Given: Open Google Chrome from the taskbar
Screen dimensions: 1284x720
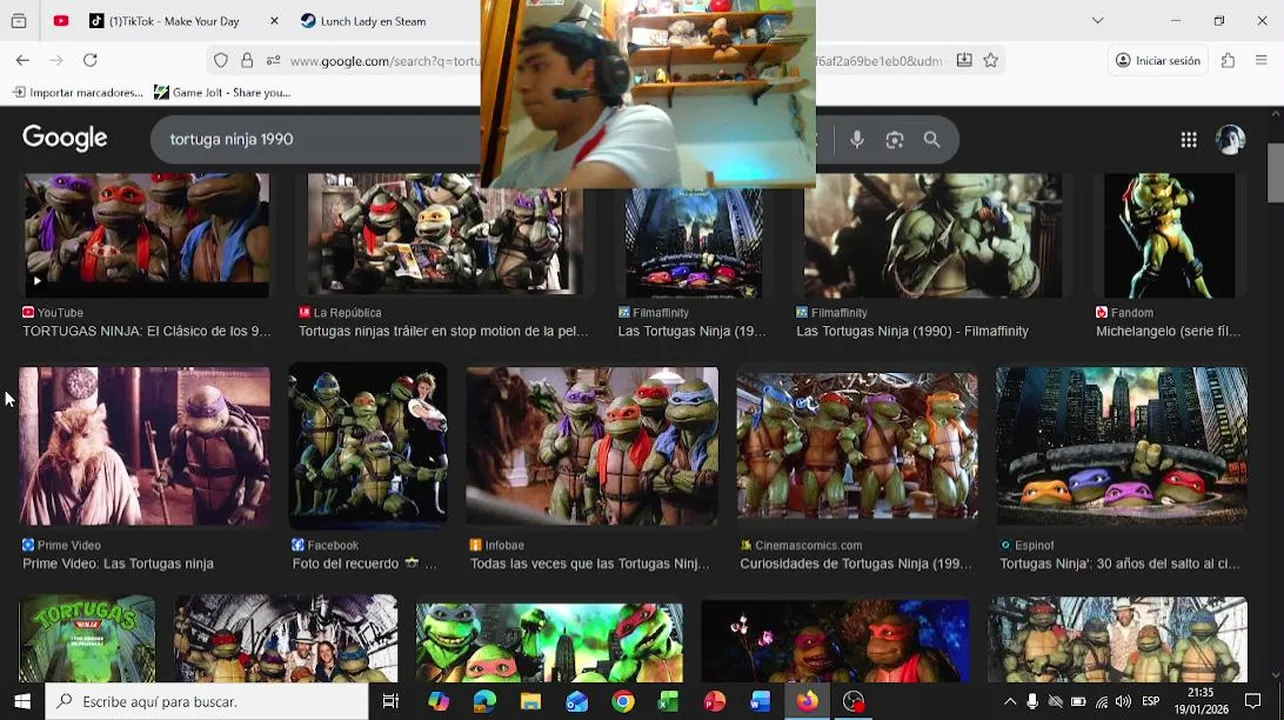Looking at the screenshot, I should 623,701.
